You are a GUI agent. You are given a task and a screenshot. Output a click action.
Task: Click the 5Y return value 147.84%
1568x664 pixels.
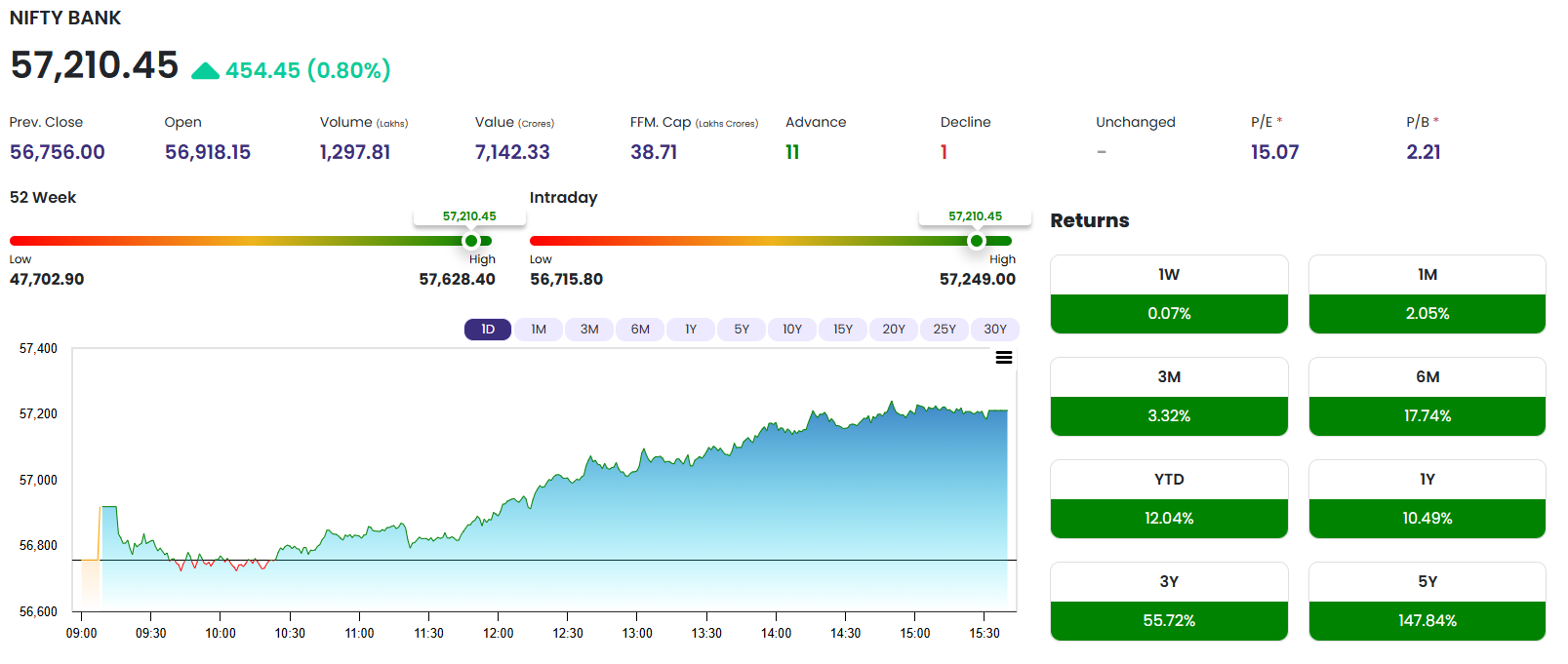(1427, 621)
